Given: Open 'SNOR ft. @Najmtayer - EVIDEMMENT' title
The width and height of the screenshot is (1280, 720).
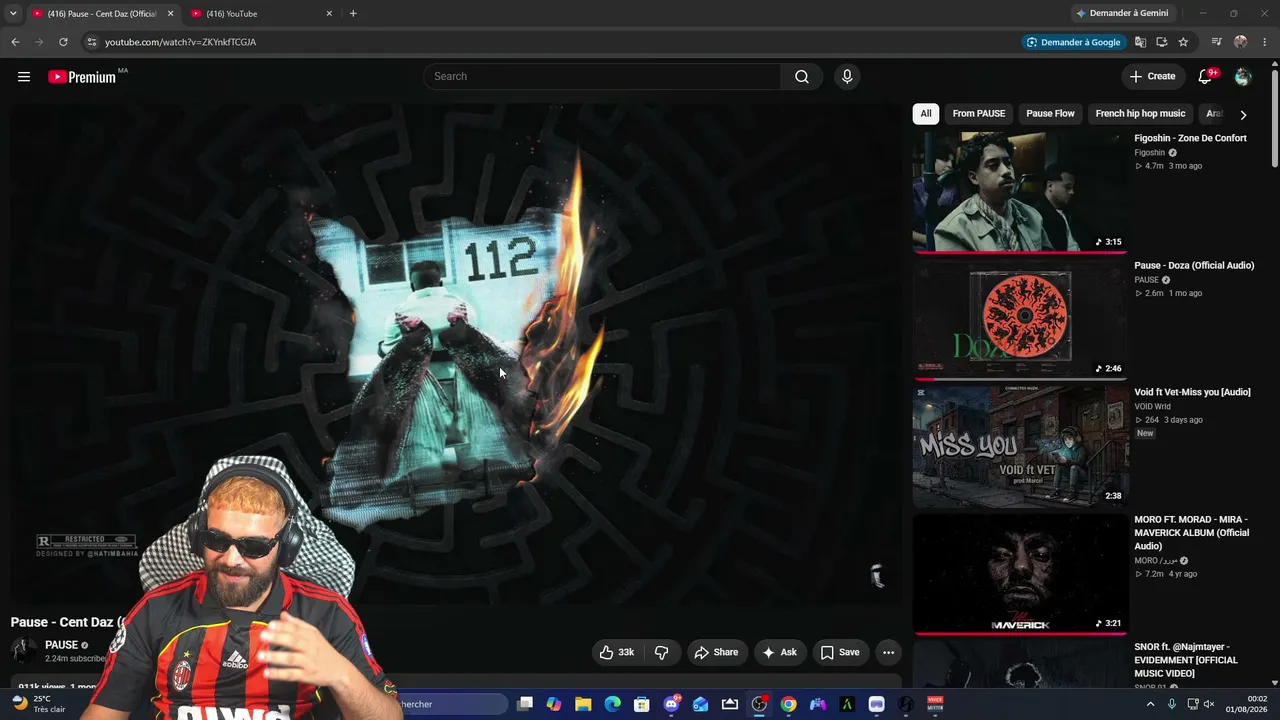Looking at the screenshot, I should click(x=1186, y=660).
